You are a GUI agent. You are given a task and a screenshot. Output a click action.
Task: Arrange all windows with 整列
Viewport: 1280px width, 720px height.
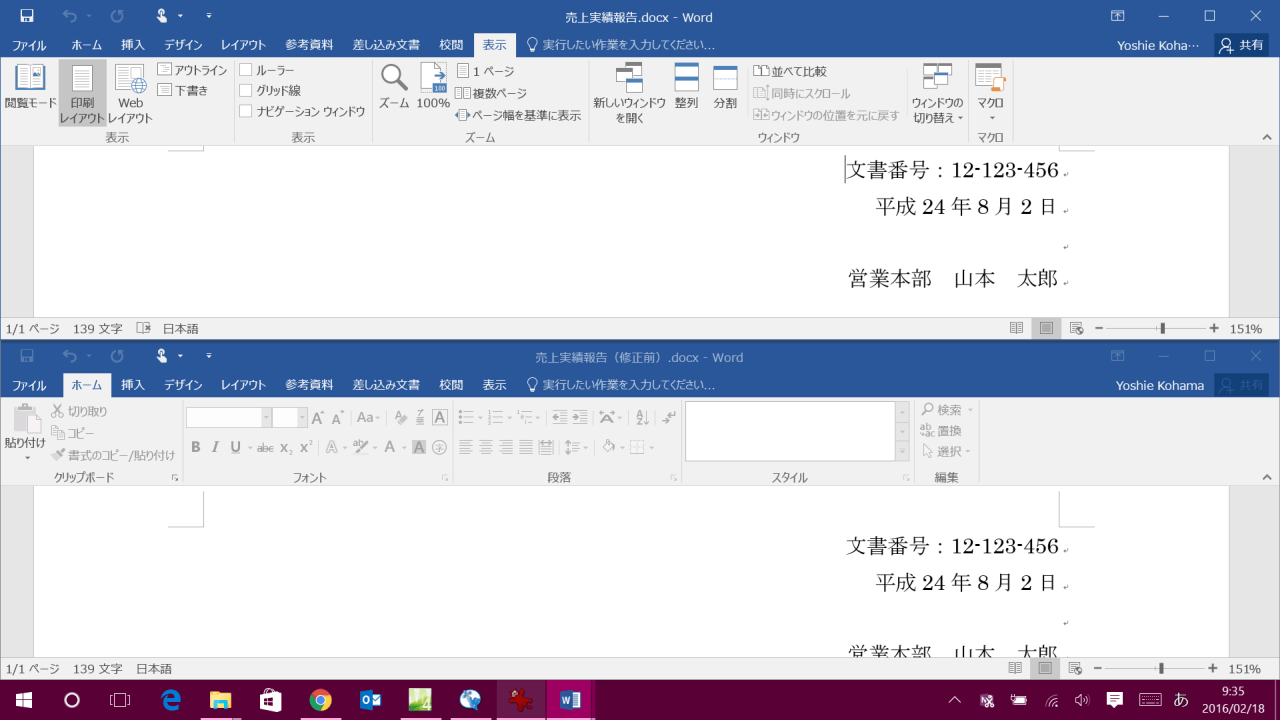point(686,87)
